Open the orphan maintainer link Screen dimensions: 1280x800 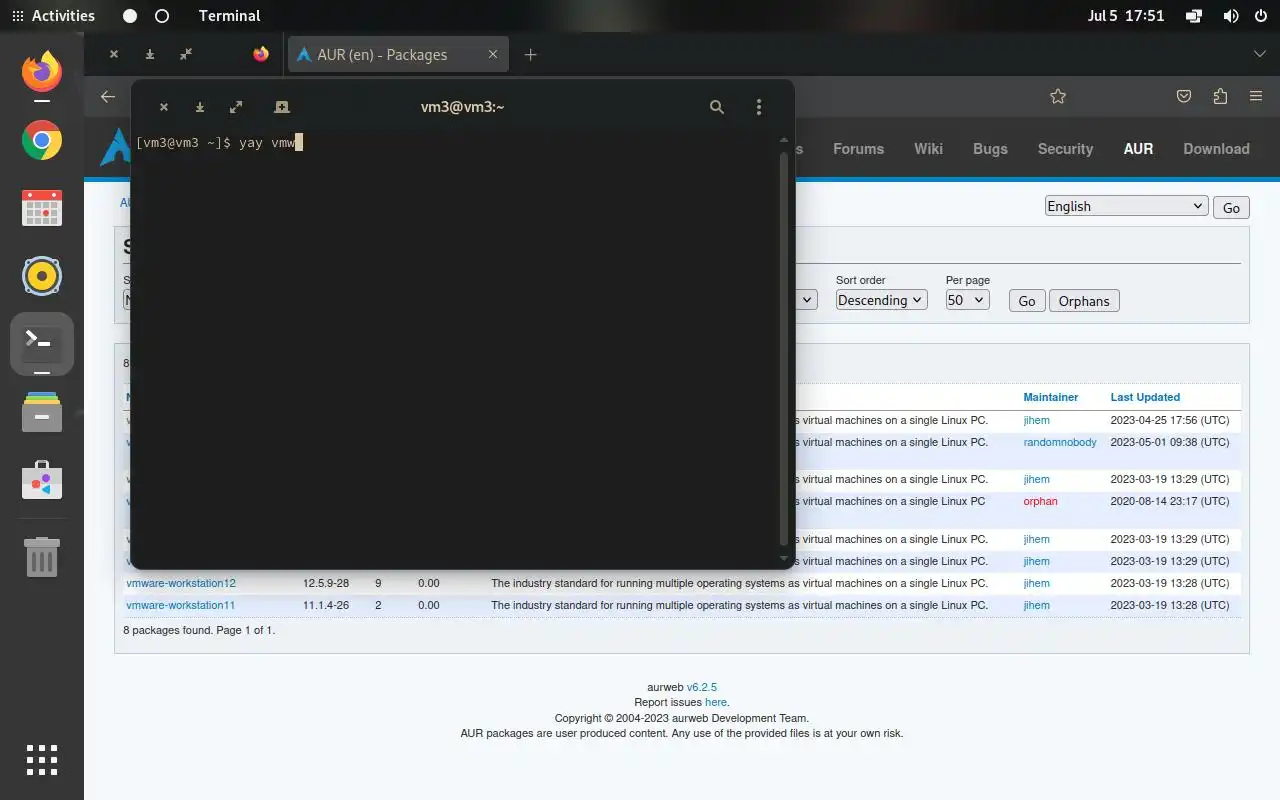1040,501
